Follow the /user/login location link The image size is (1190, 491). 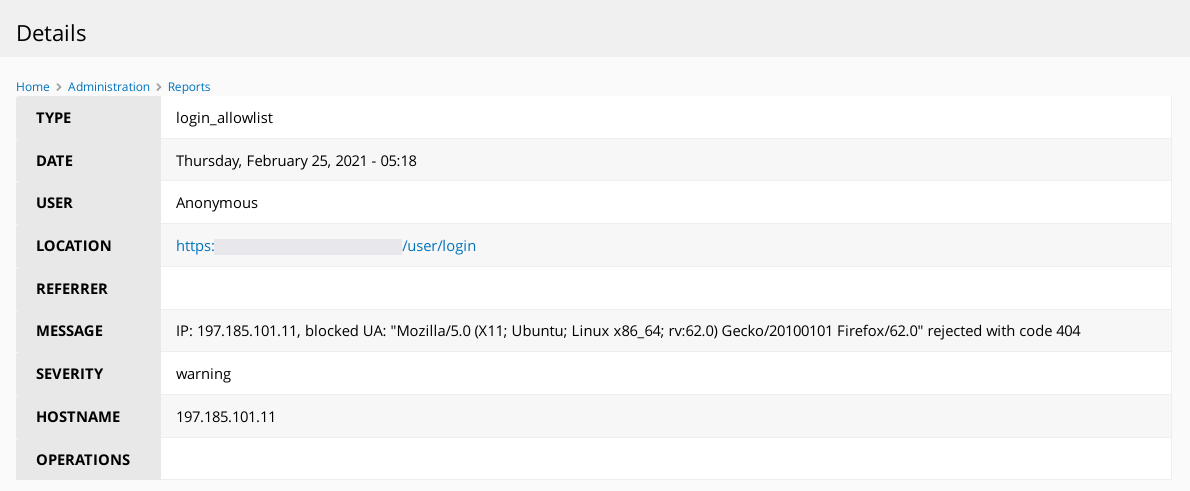coord(326,246)
